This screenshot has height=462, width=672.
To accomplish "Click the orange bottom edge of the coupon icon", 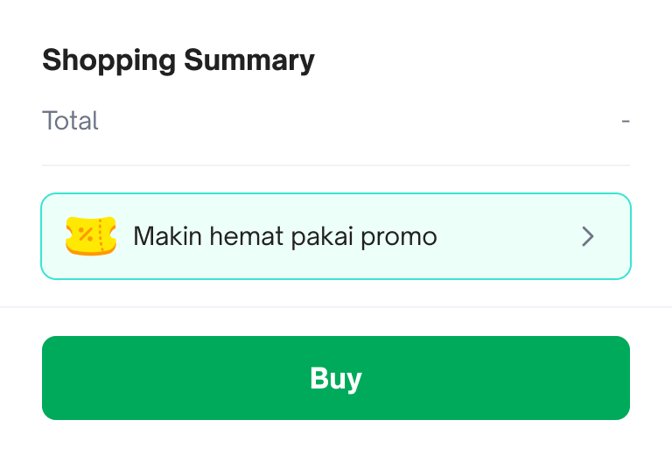I will [91, 253].
